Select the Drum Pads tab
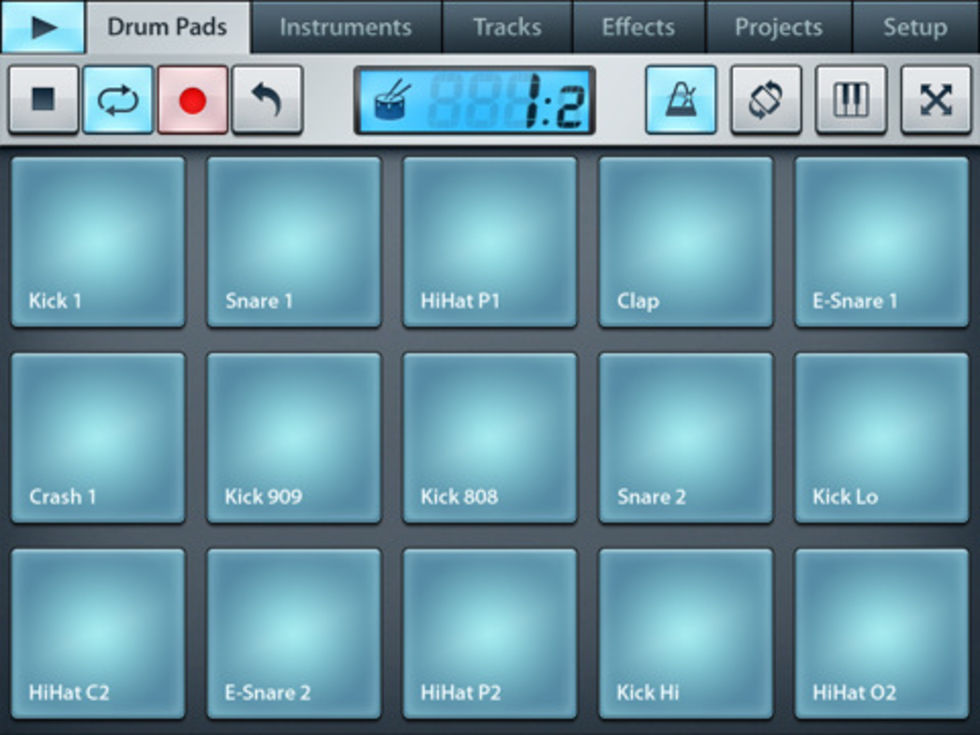Image resolution: width=980 pixels, height=735 pixels. pos(168,27)
